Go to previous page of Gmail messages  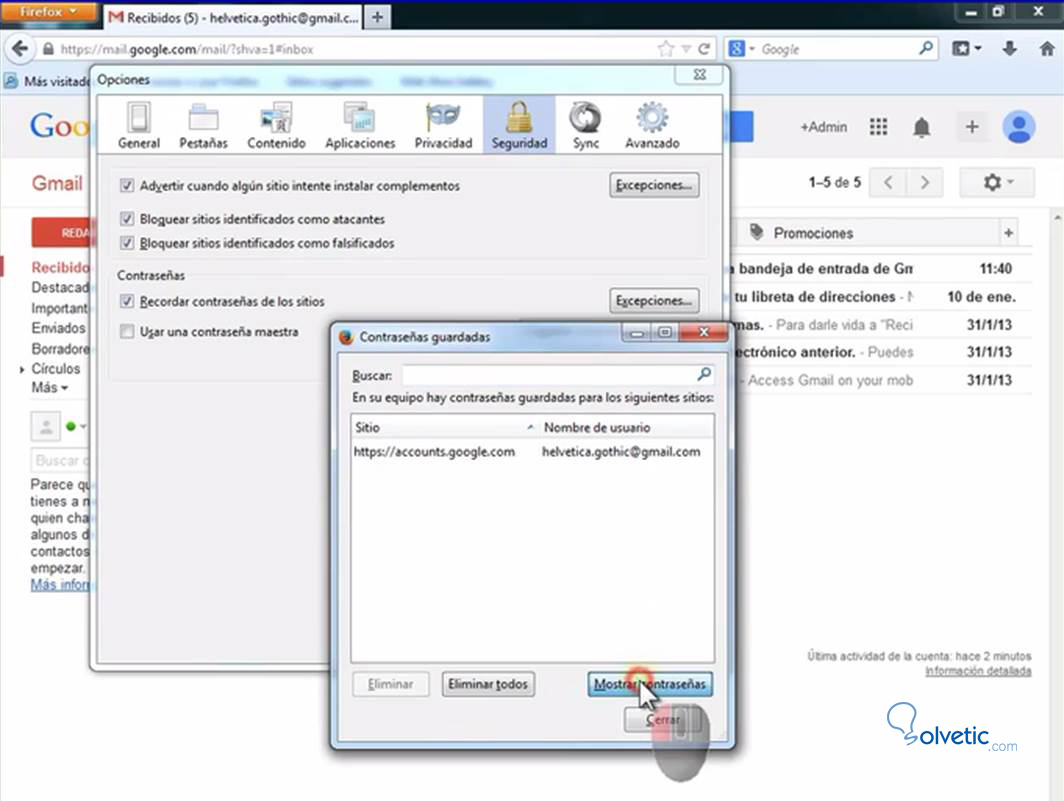click(x=888, y=183)
